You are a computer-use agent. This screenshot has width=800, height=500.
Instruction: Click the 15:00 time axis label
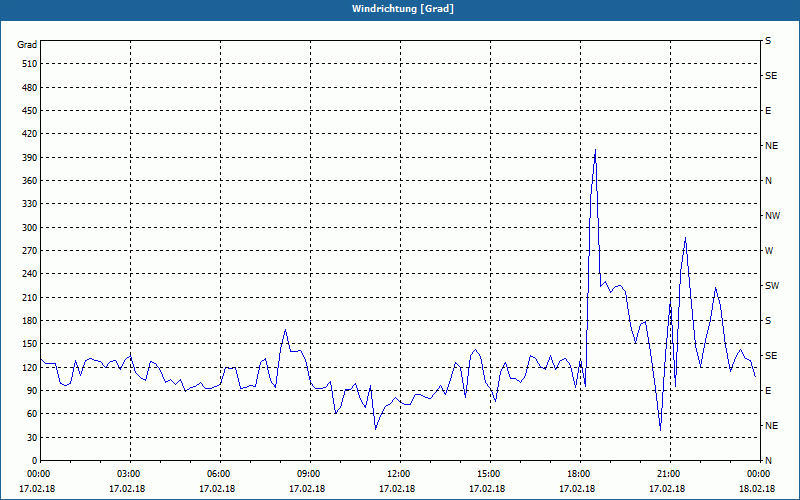(x=489, y=474)
